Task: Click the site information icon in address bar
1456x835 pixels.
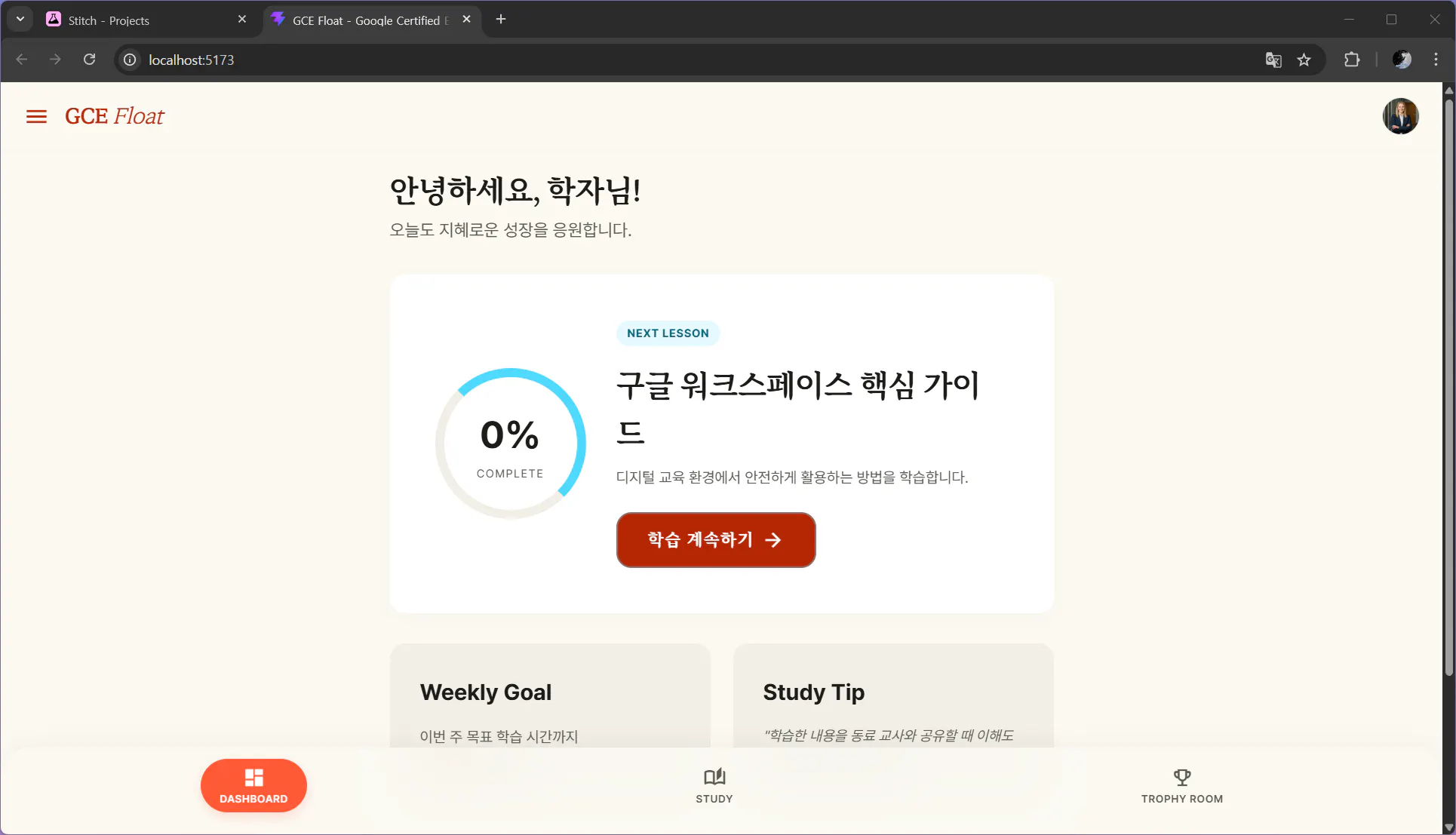Action: coord(130,60)
